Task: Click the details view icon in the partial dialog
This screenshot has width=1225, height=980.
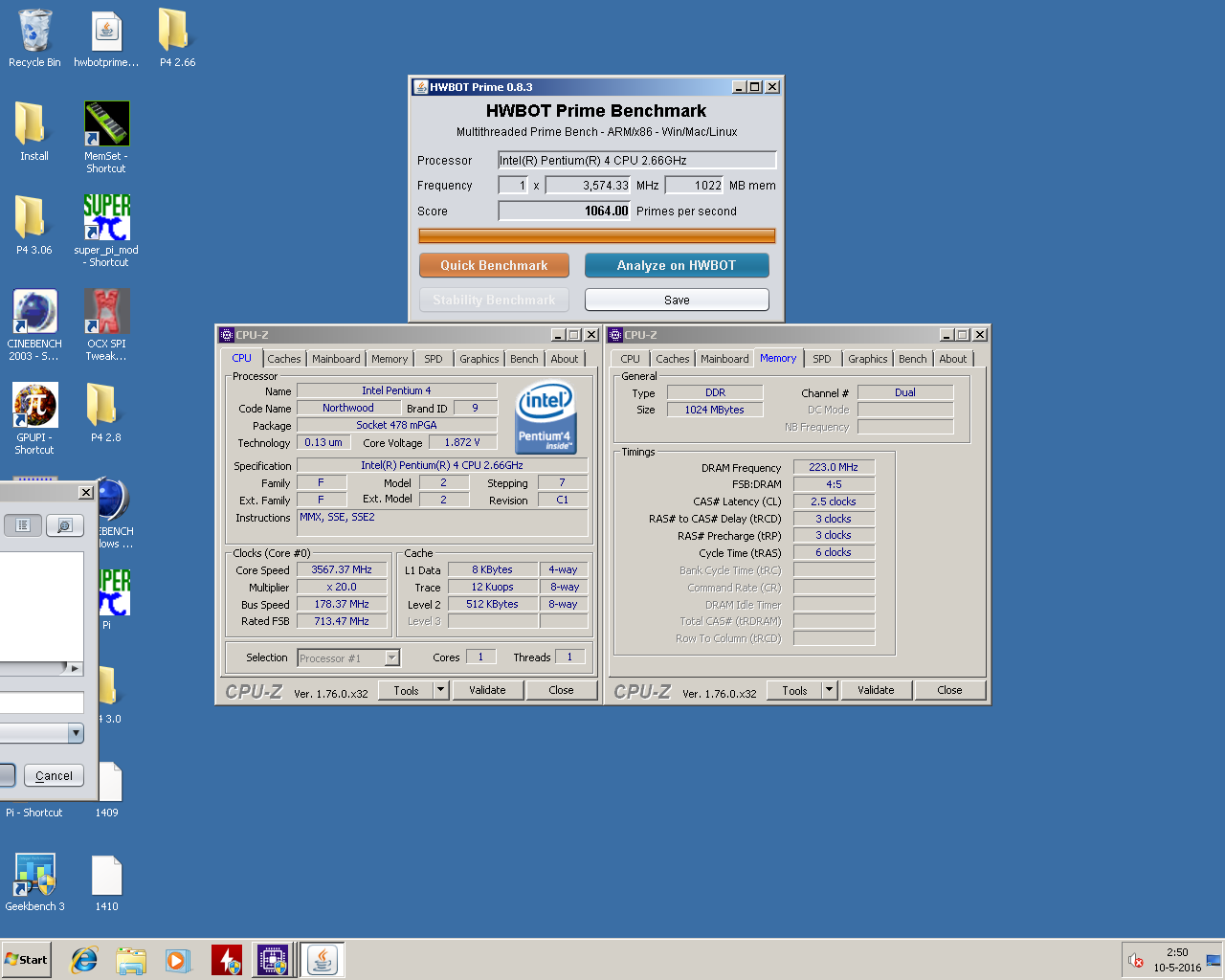Action: (x=23, y=525)
